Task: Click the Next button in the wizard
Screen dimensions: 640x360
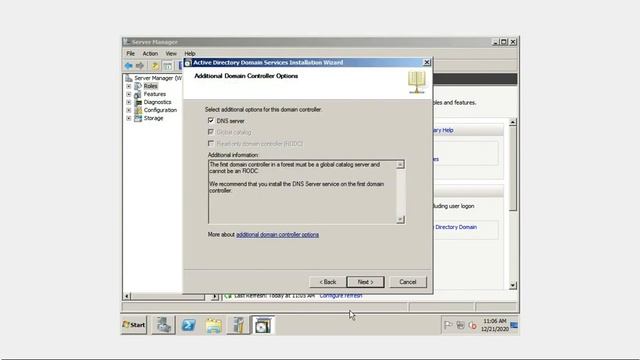Action: click(365, 282)
